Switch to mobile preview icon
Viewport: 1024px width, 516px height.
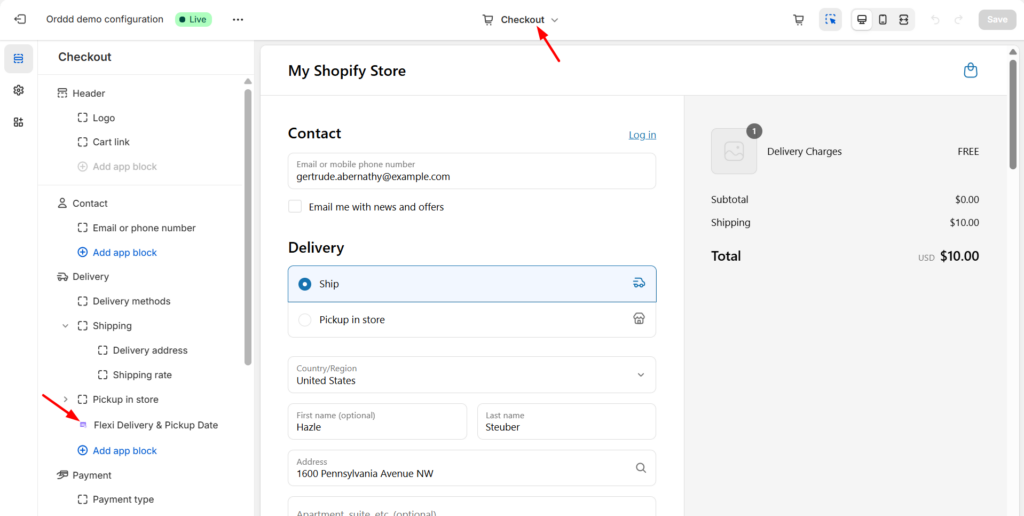[882, 20]
